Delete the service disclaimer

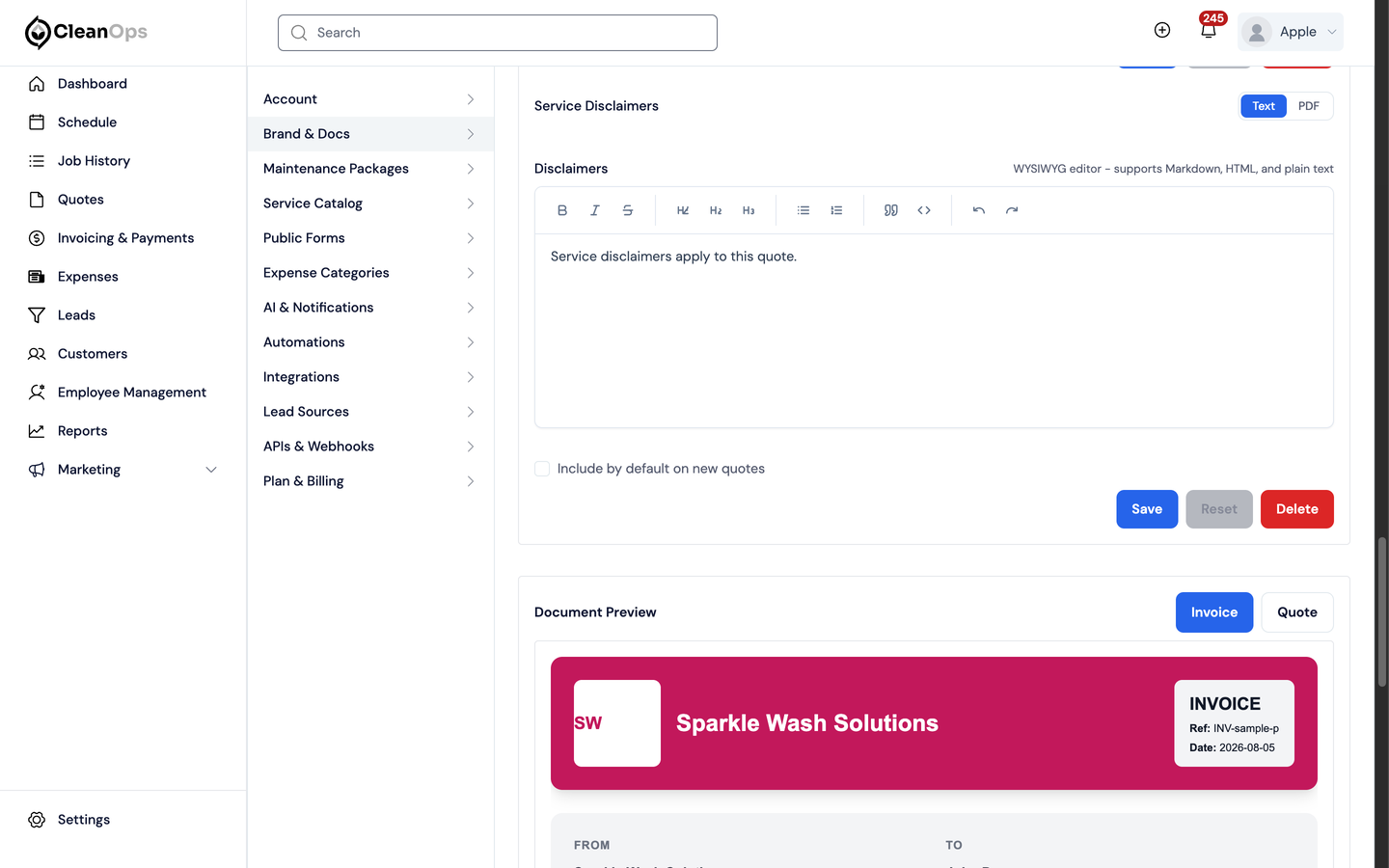coord(1297,509)
